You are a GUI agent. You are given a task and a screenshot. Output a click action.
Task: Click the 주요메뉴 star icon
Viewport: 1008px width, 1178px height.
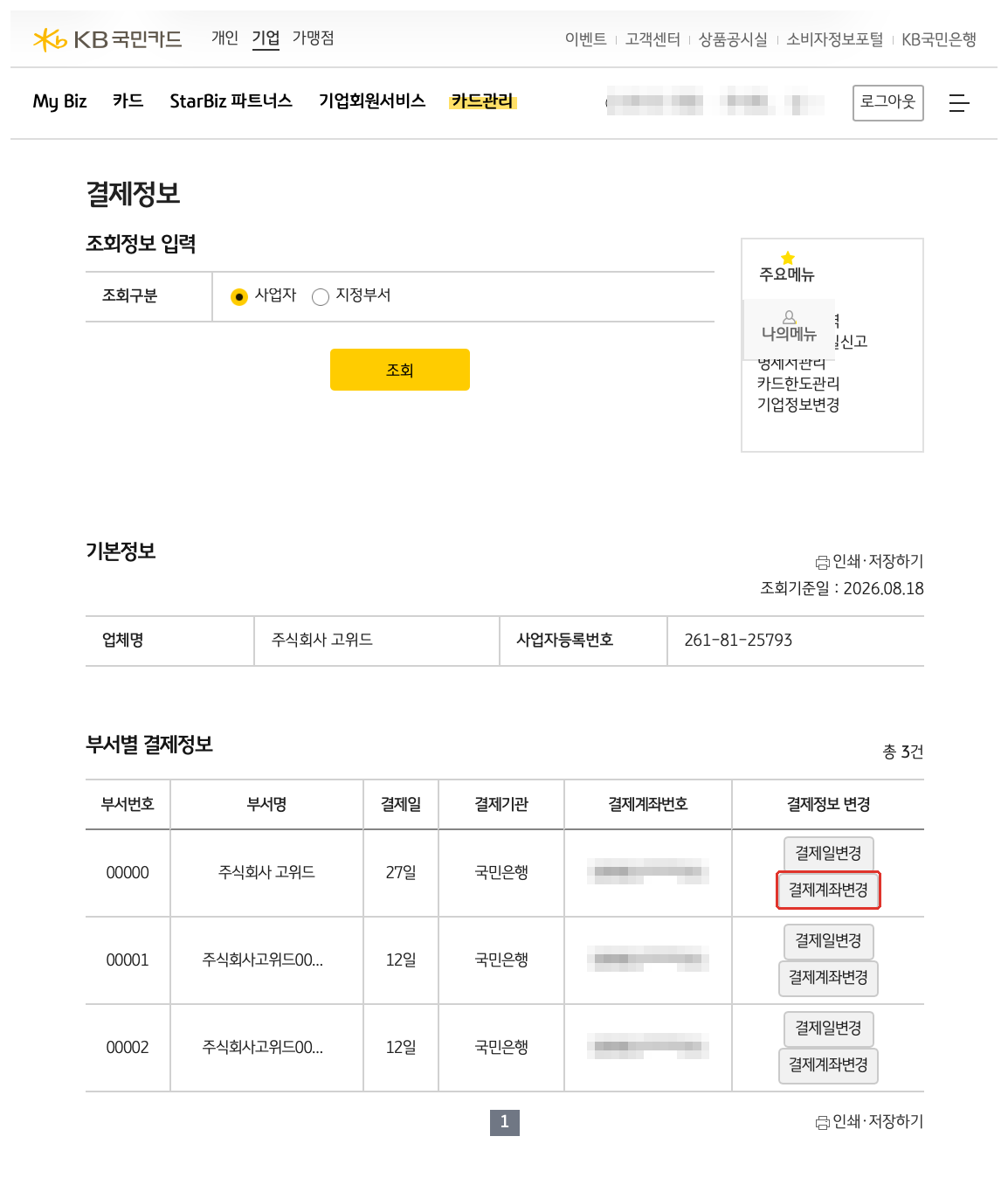tap(788, 258)
